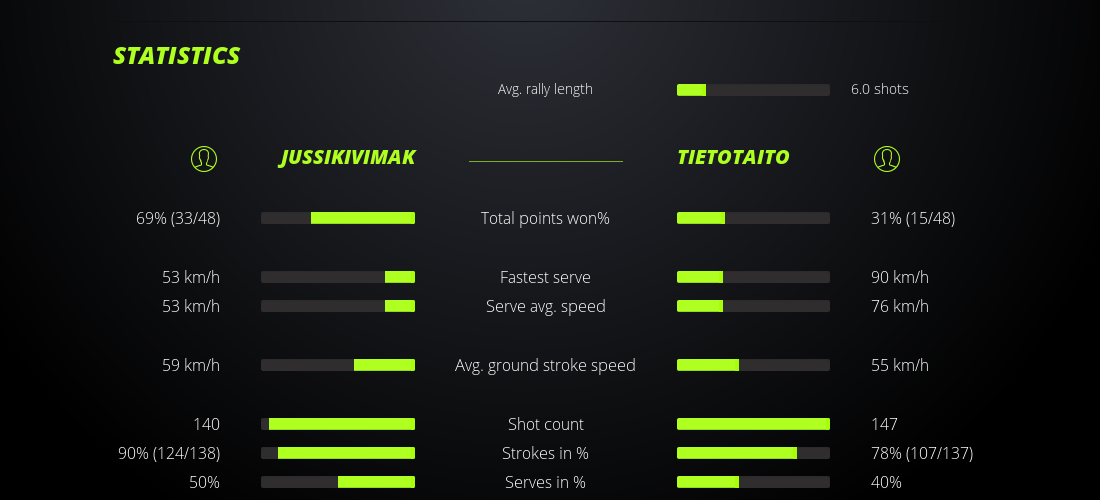Viewport: 1100px width, 500px height.
Task: Click the STATISTICS heading
Action: 177,56
